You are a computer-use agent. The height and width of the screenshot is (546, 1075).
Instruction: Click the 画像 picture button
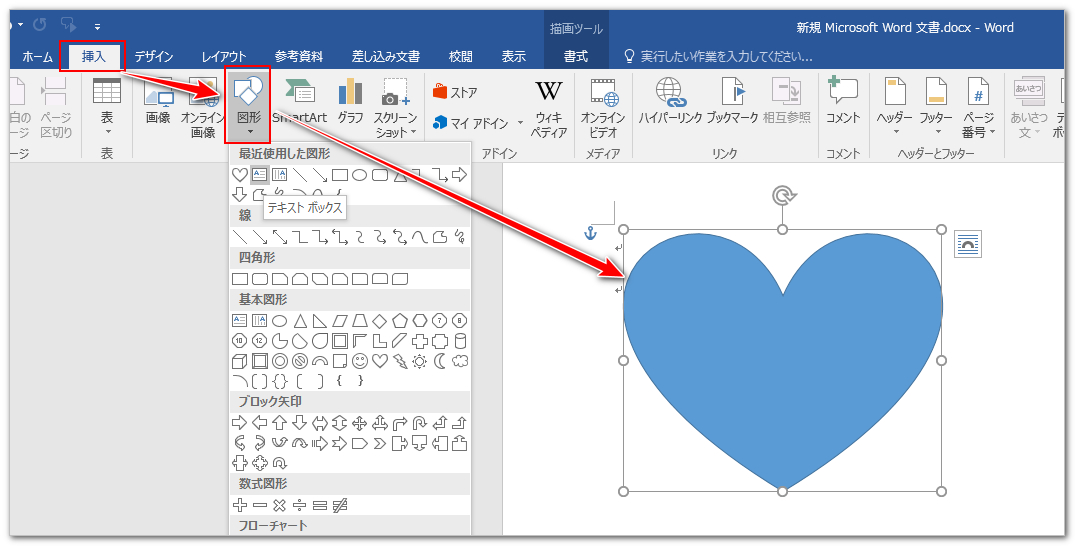[158, 101]
